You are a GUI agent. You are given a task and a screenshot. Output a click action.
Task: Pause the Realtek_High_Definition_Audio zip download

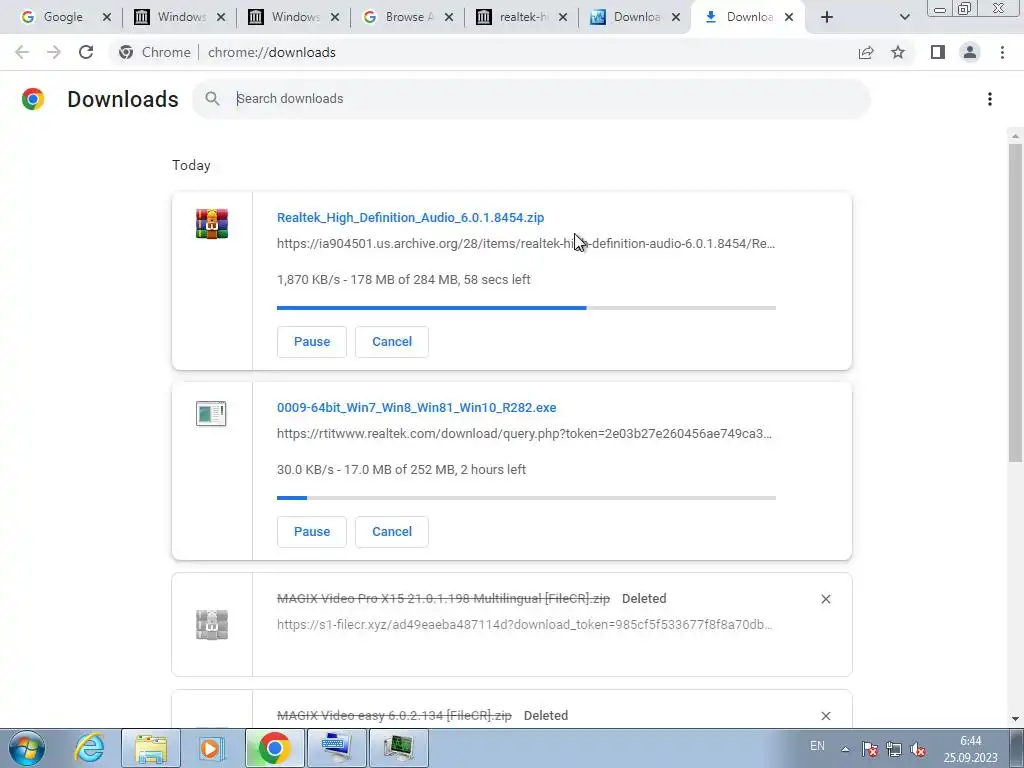click(312, 342)
